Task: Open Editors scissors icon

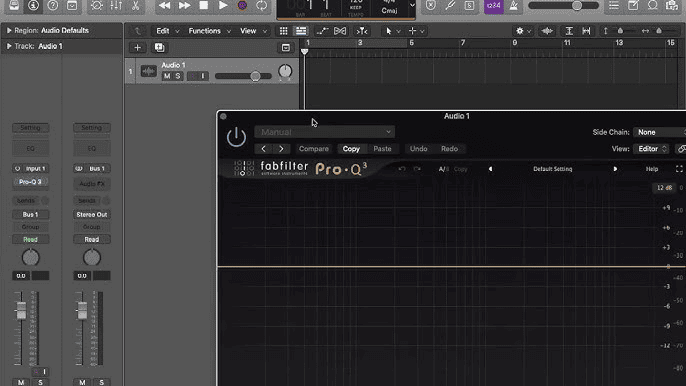Action: (x=136, y=5)
